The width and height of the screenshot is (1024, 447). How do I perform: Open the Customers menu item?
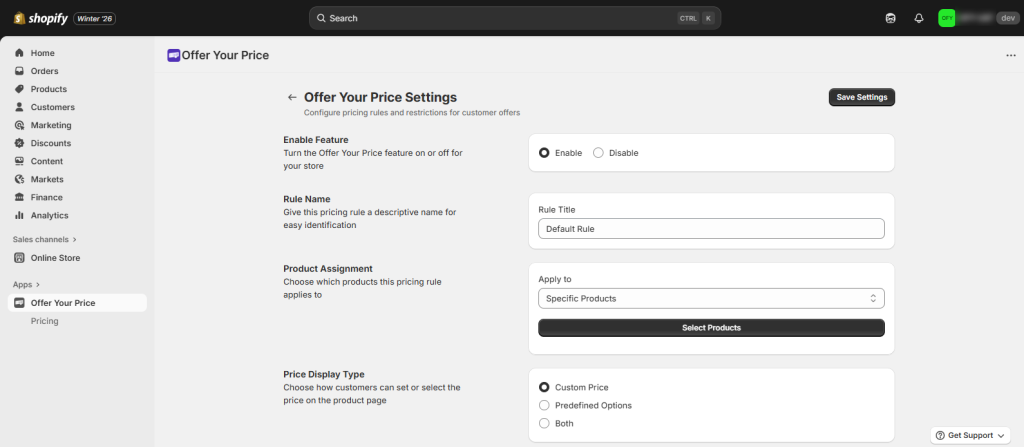pyautogui.click(x=77, y=107)
